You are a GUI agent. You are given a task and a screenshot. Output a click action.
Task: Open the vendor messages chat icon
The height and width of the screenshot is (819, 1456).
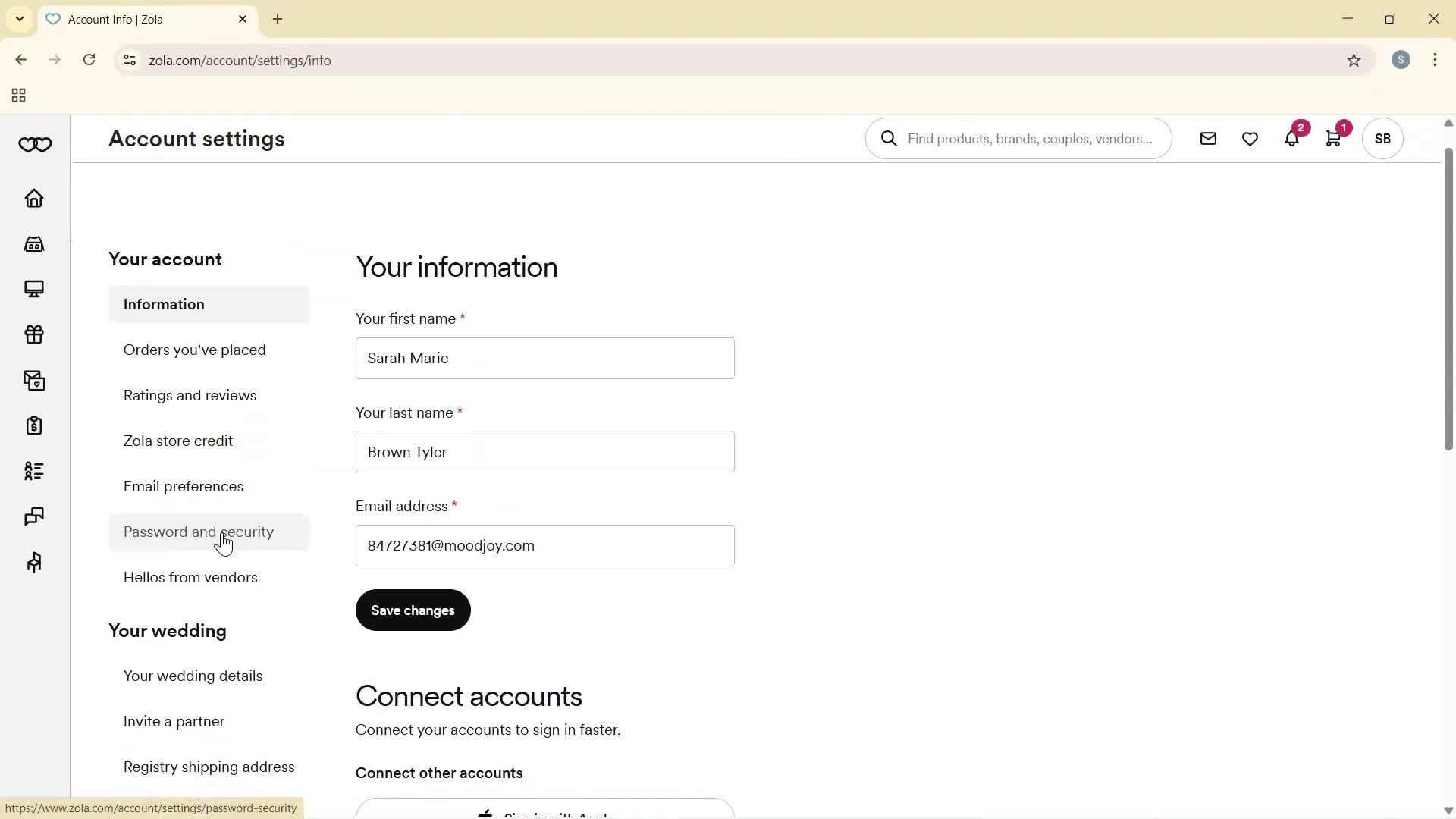tap(34, 516)
